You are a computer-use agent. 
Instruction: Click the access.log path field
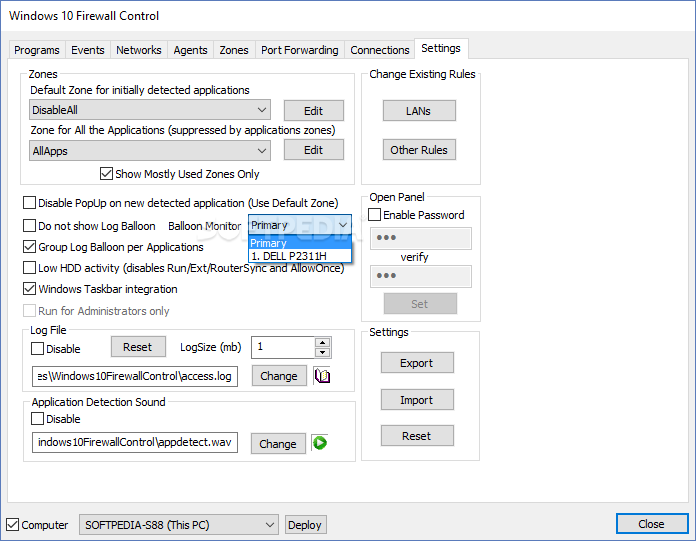[135, 376]
